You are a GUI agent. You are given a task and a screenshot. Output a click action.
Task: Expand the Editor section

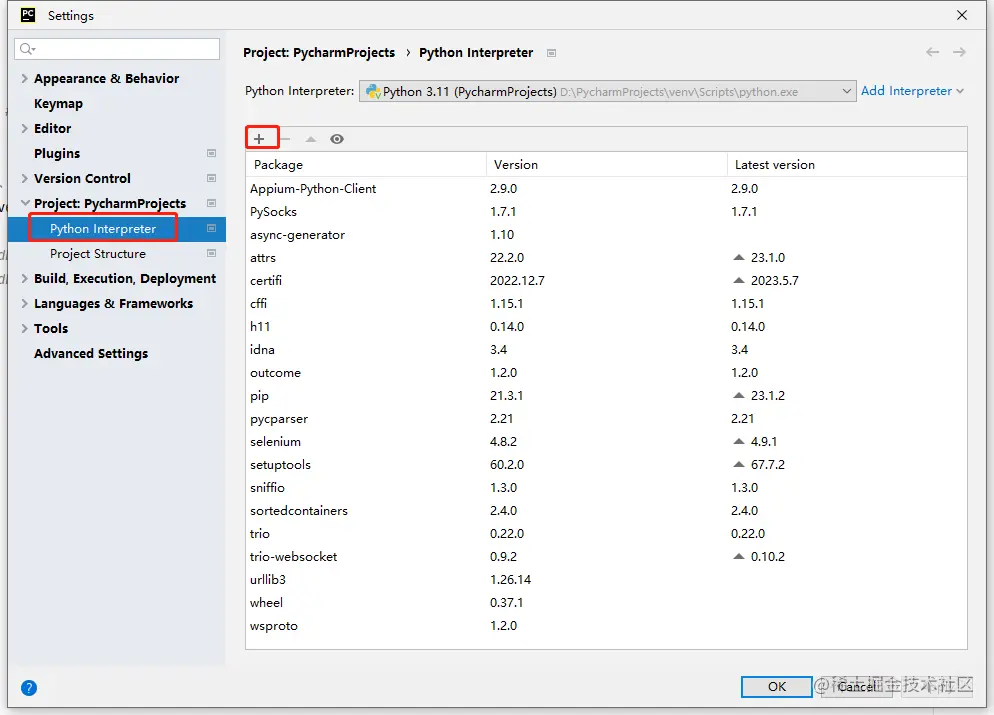point(24,128)
